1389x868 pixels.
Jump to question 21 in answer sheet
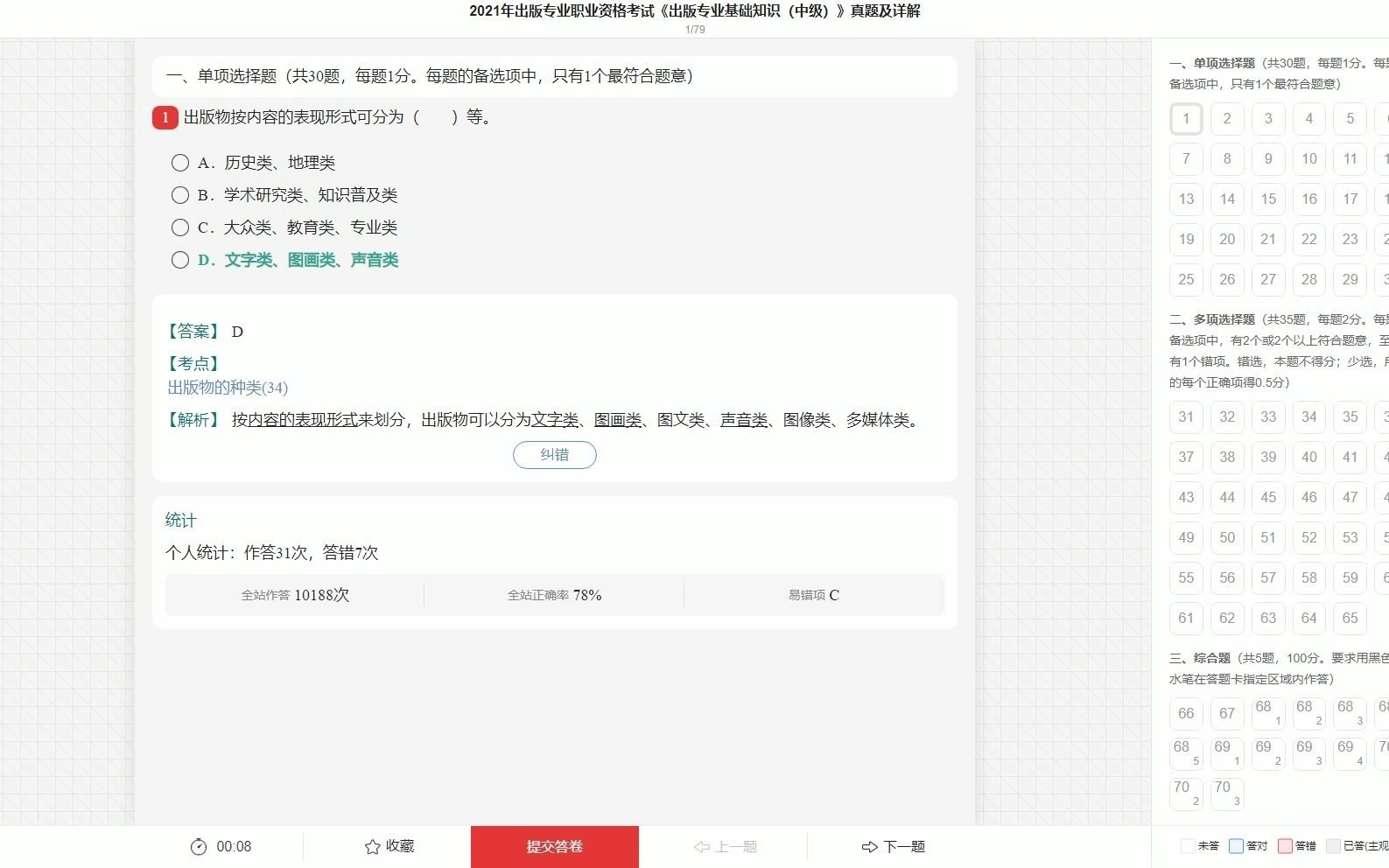1268,240
